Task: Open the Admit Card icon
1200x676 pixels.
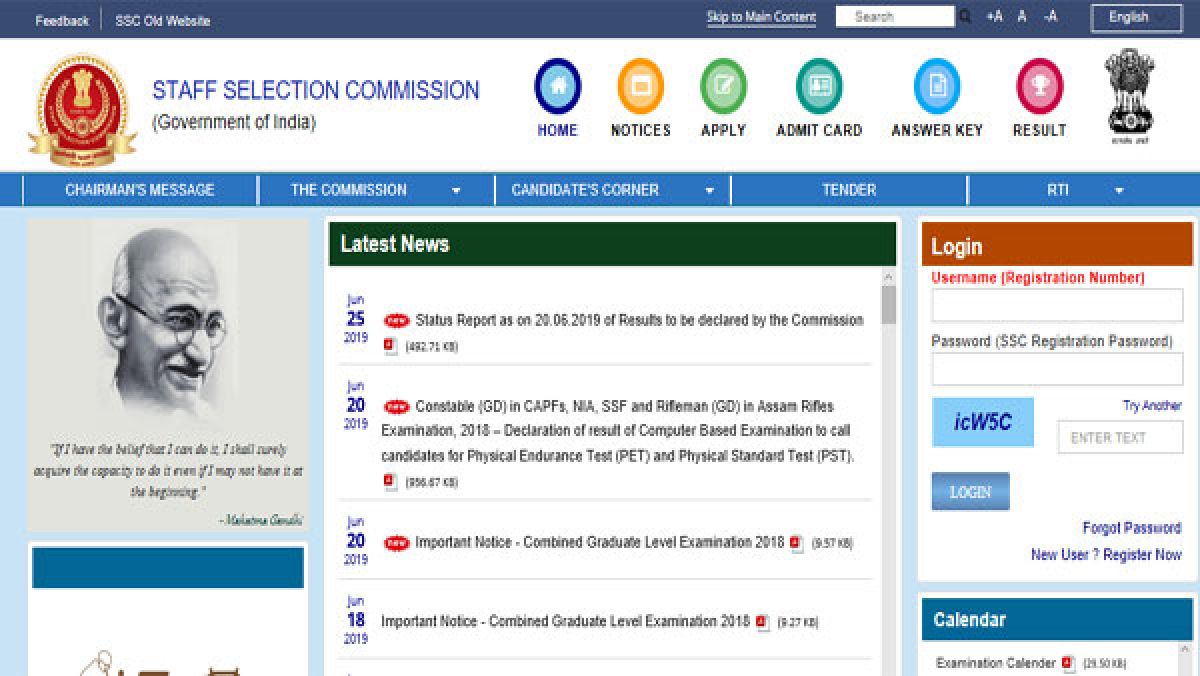Action: click(819, 86)
